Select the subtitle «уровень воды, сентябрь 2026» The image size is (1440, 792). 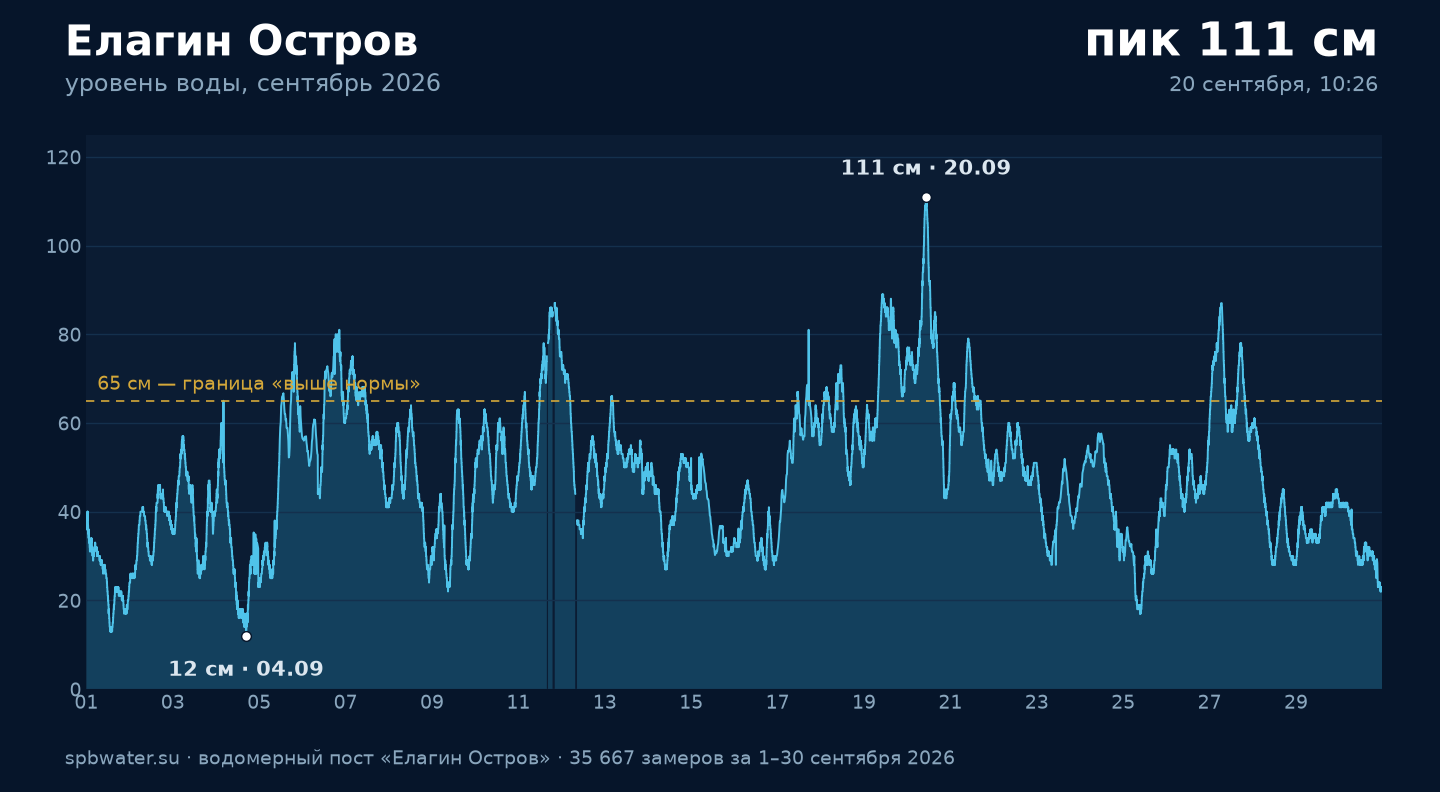(x=253, y=84)
